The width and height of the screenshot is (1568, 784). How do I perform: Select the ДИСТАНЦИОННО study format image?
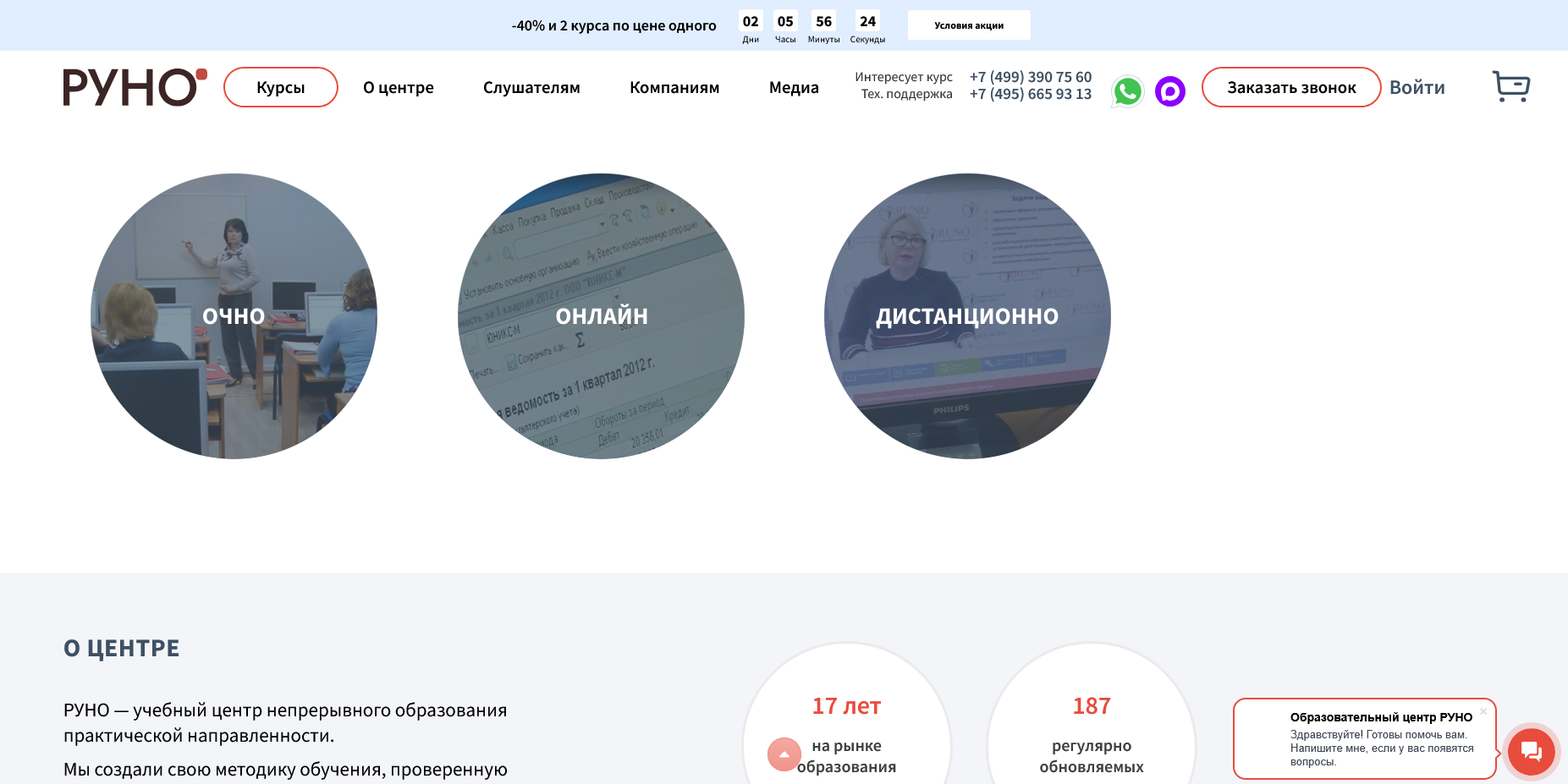pos(967,316)
